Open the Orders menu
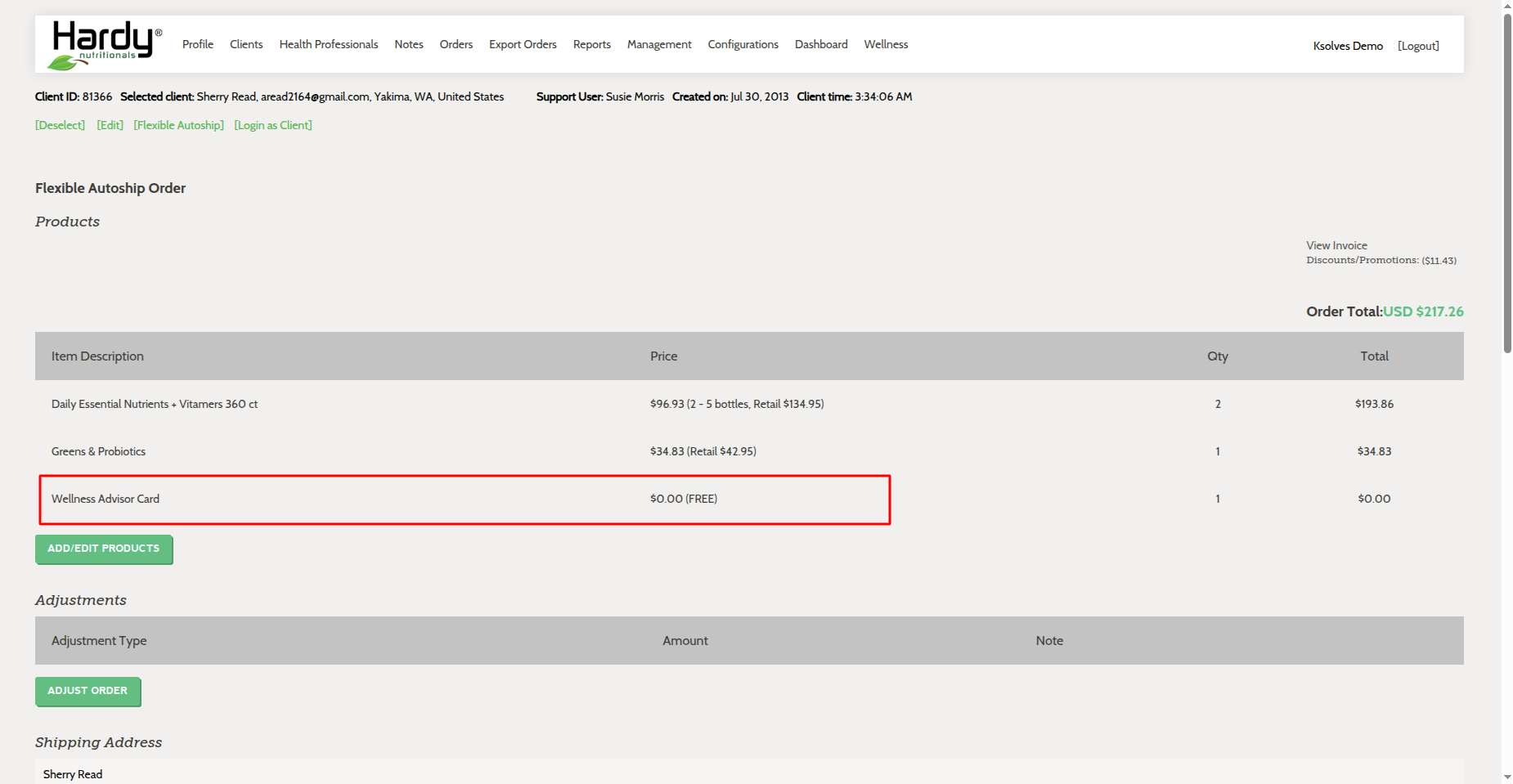Screen dimensions: 1513x784 456,44
